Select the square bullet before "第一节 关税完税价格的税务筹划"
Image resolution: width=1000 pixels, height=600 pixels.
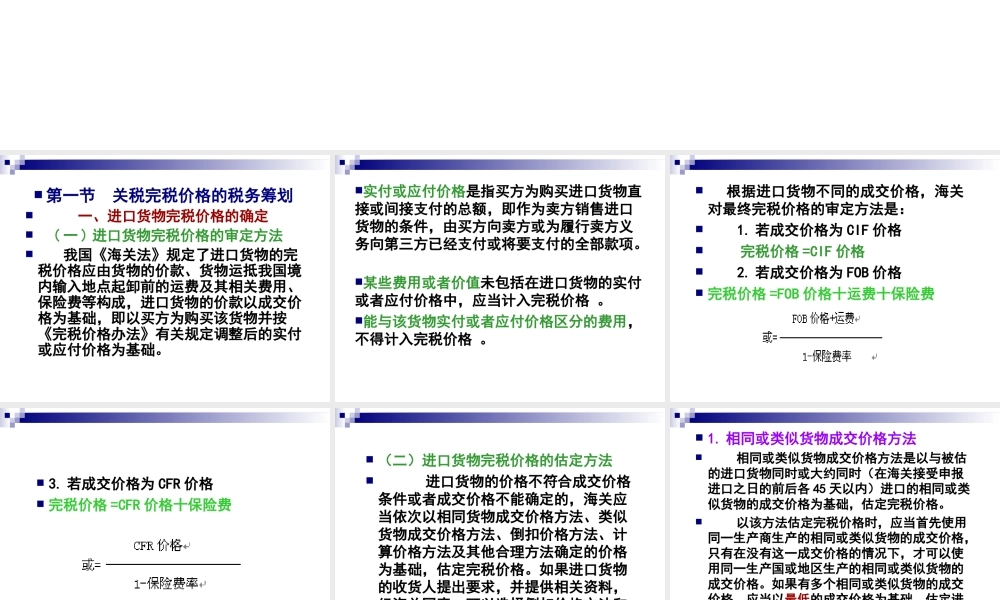[x=38, y=193]
